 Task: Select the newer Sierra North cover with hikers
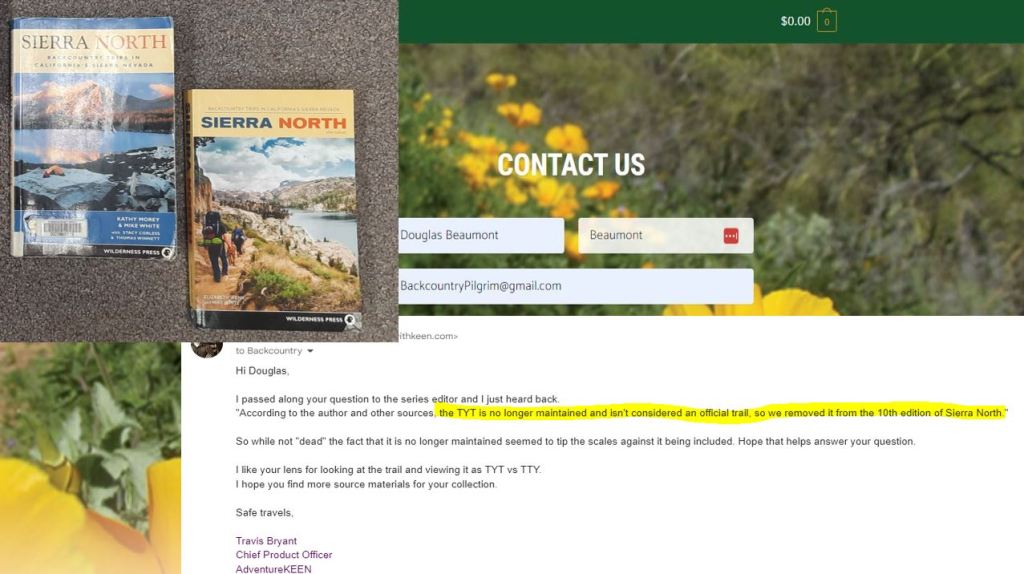tap(273, 209)
